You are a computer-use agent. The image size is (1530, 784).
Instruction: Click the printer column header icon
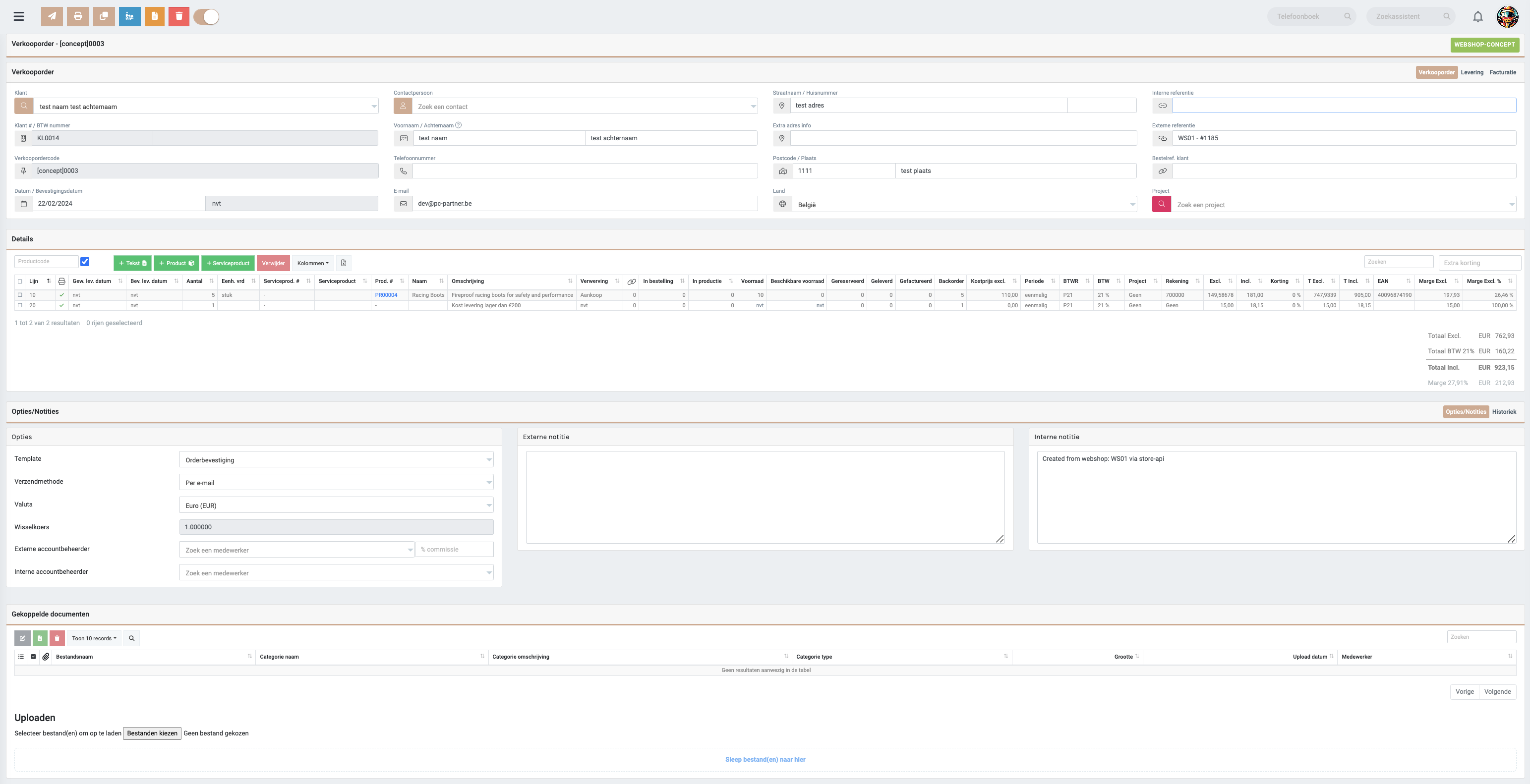[61, 281]
